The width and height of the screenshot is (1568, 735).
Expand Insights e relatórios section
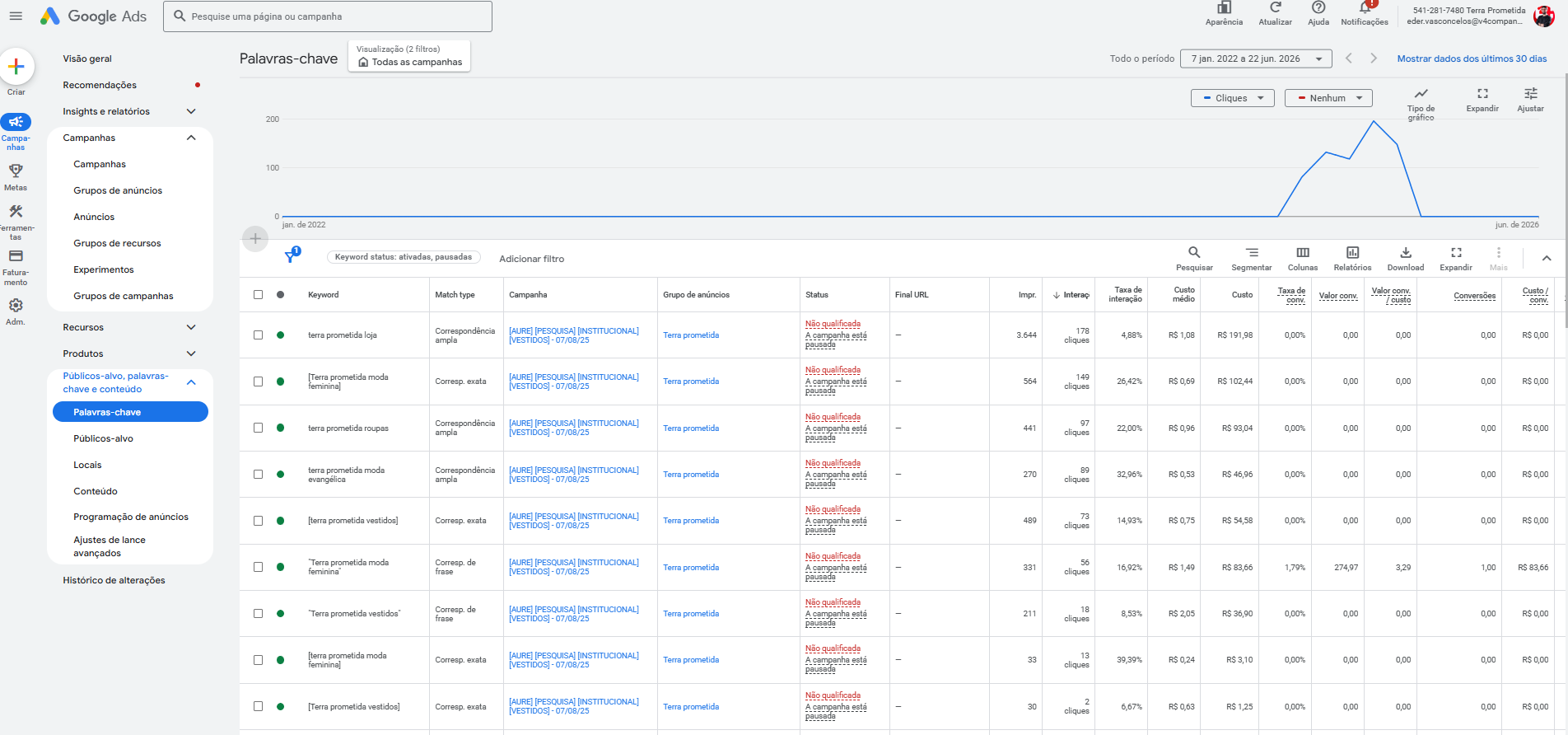point(191,111)
